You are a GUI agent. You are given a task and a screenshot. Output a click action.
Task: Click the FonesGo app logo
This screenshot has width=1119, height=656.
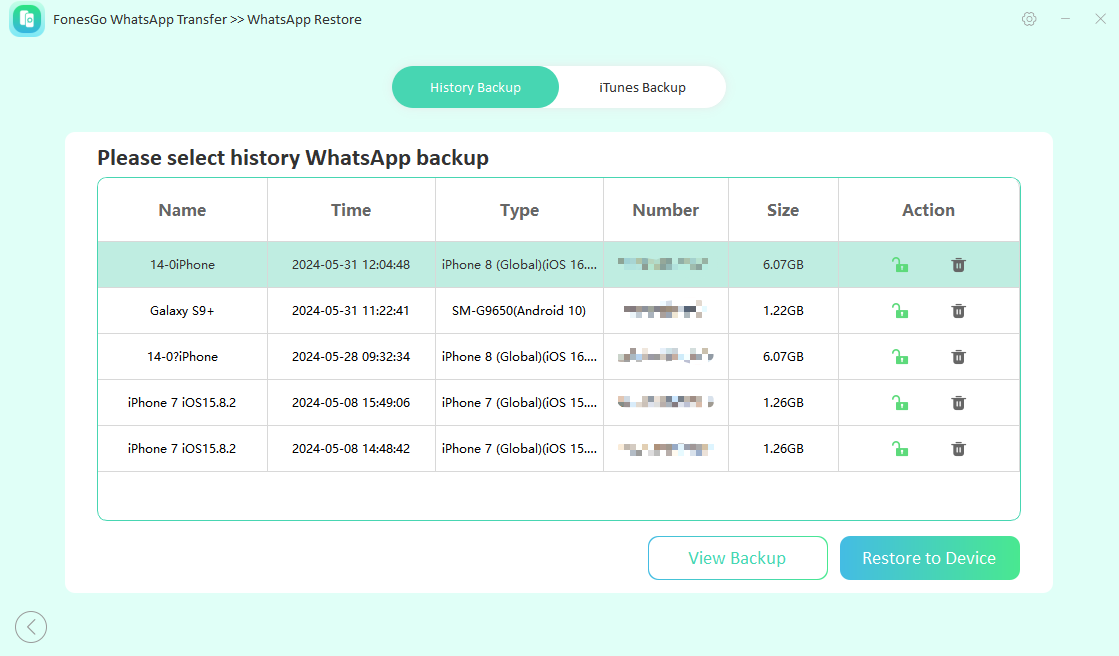27,19
